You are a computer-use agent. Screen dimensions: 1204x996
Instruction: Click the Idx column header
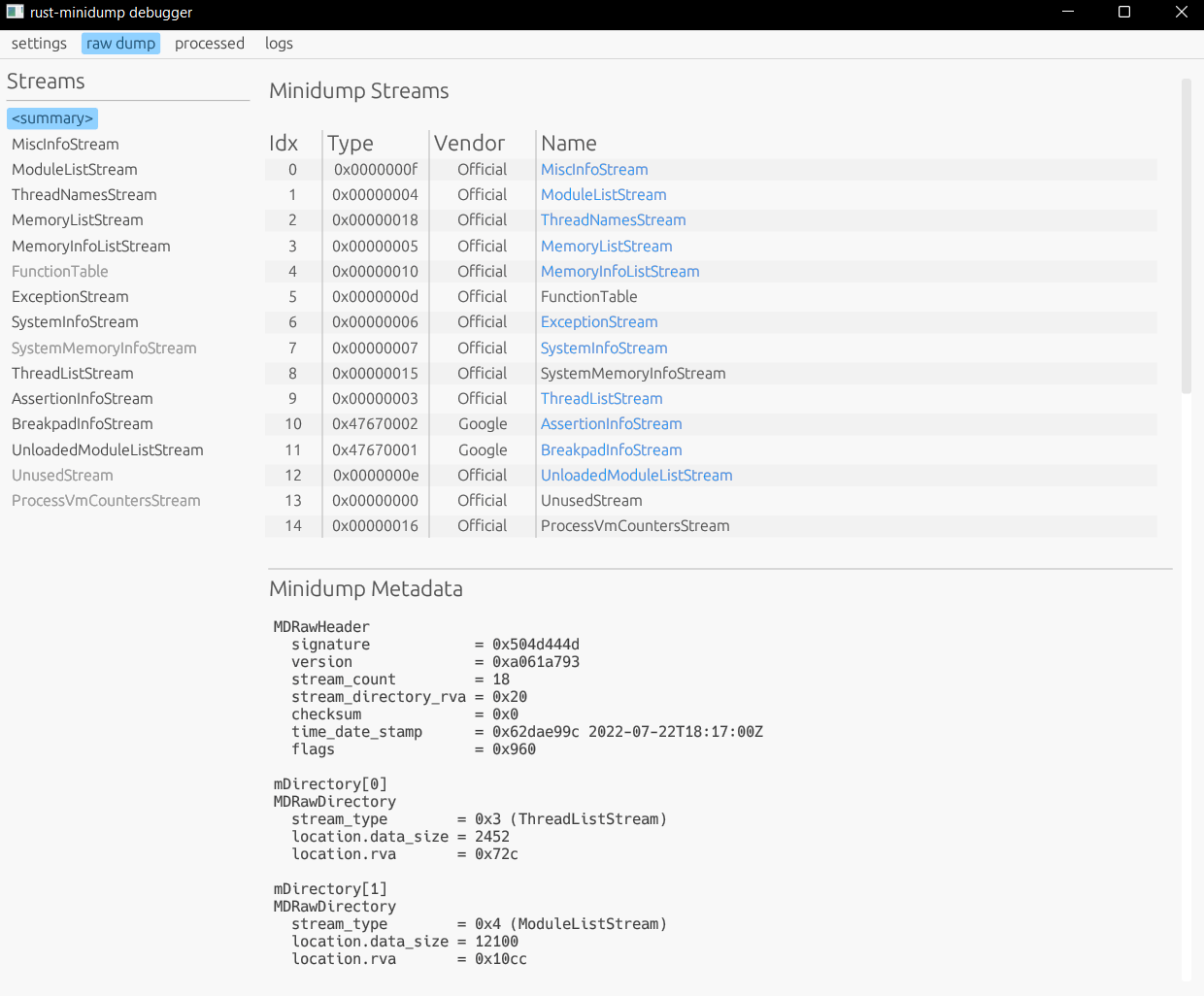284,143
